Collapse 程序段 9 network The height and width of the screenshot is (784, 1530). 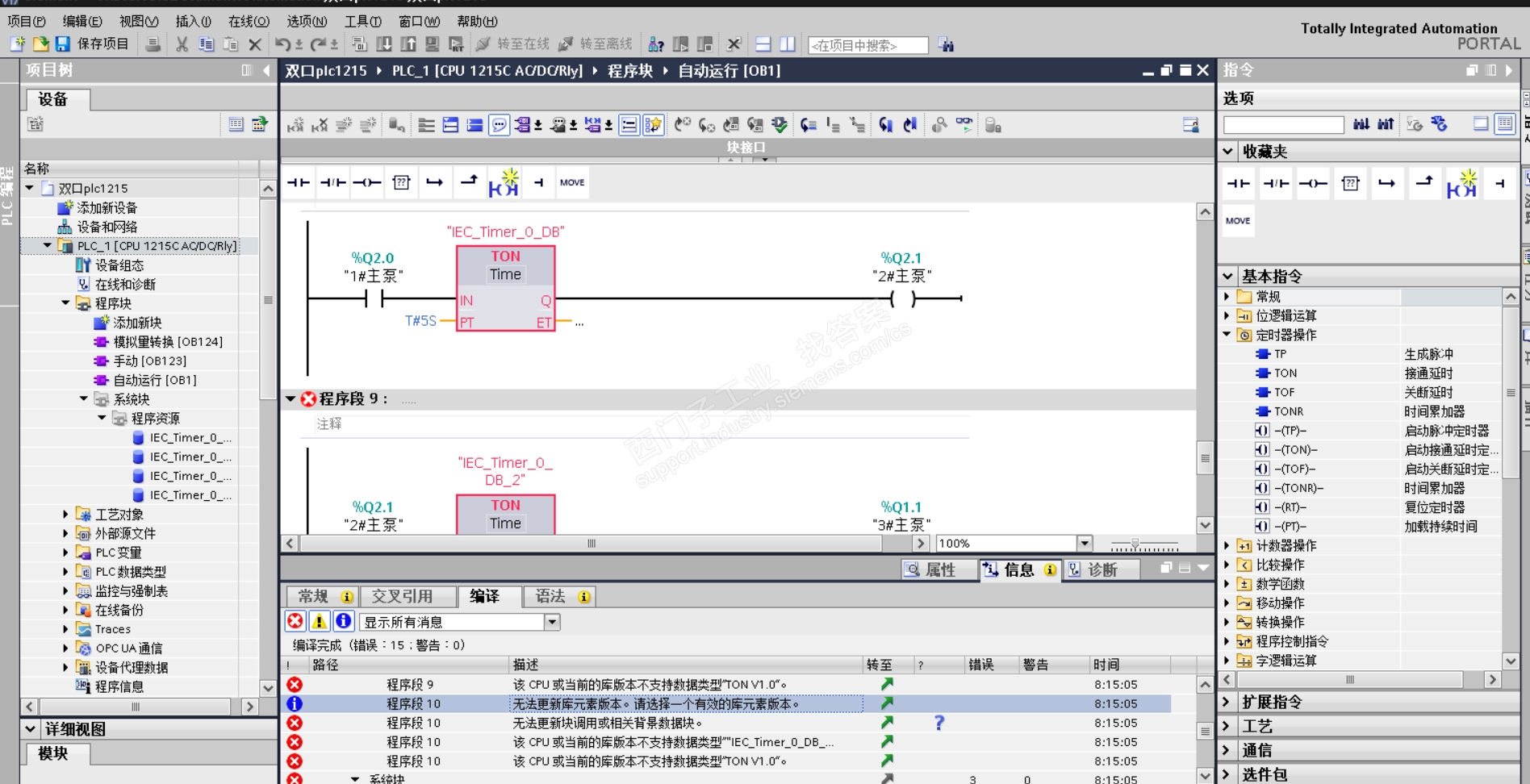coord(291,398)
